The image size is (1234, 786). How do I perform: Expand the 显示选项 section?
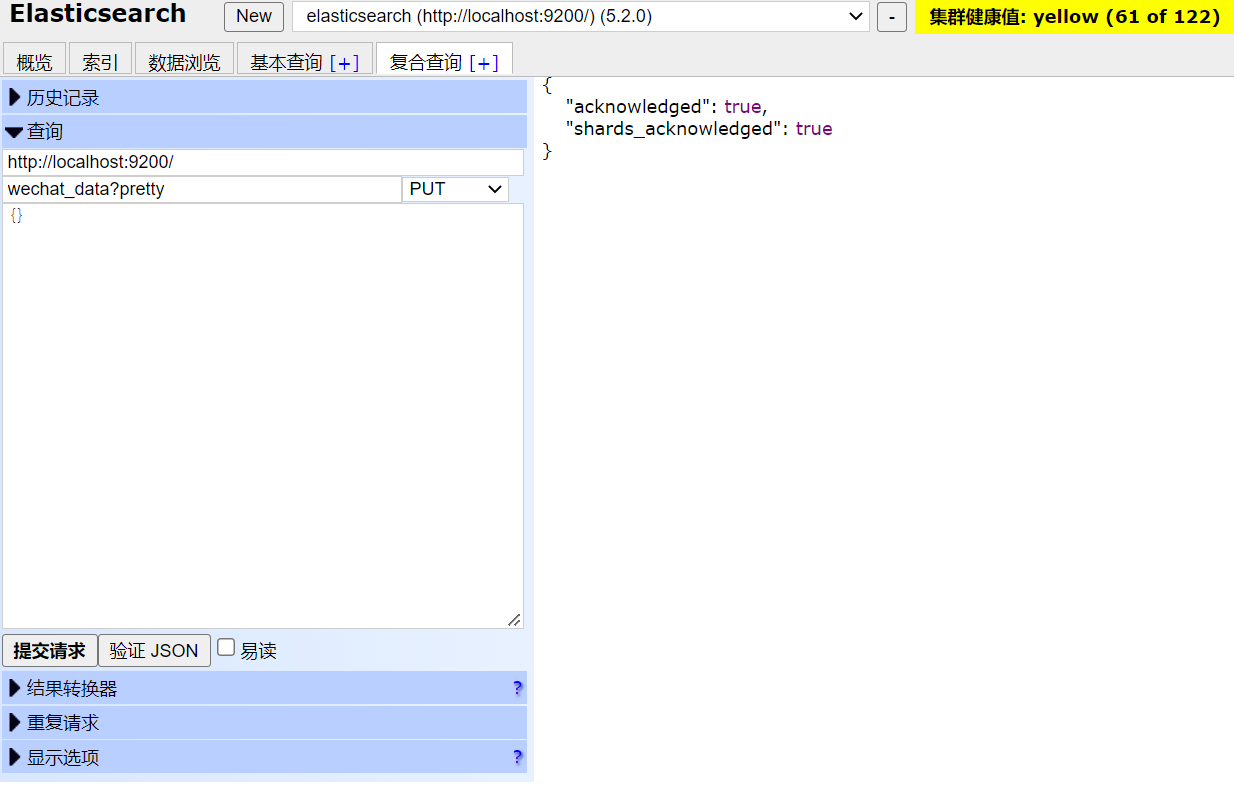coord(264,757)
